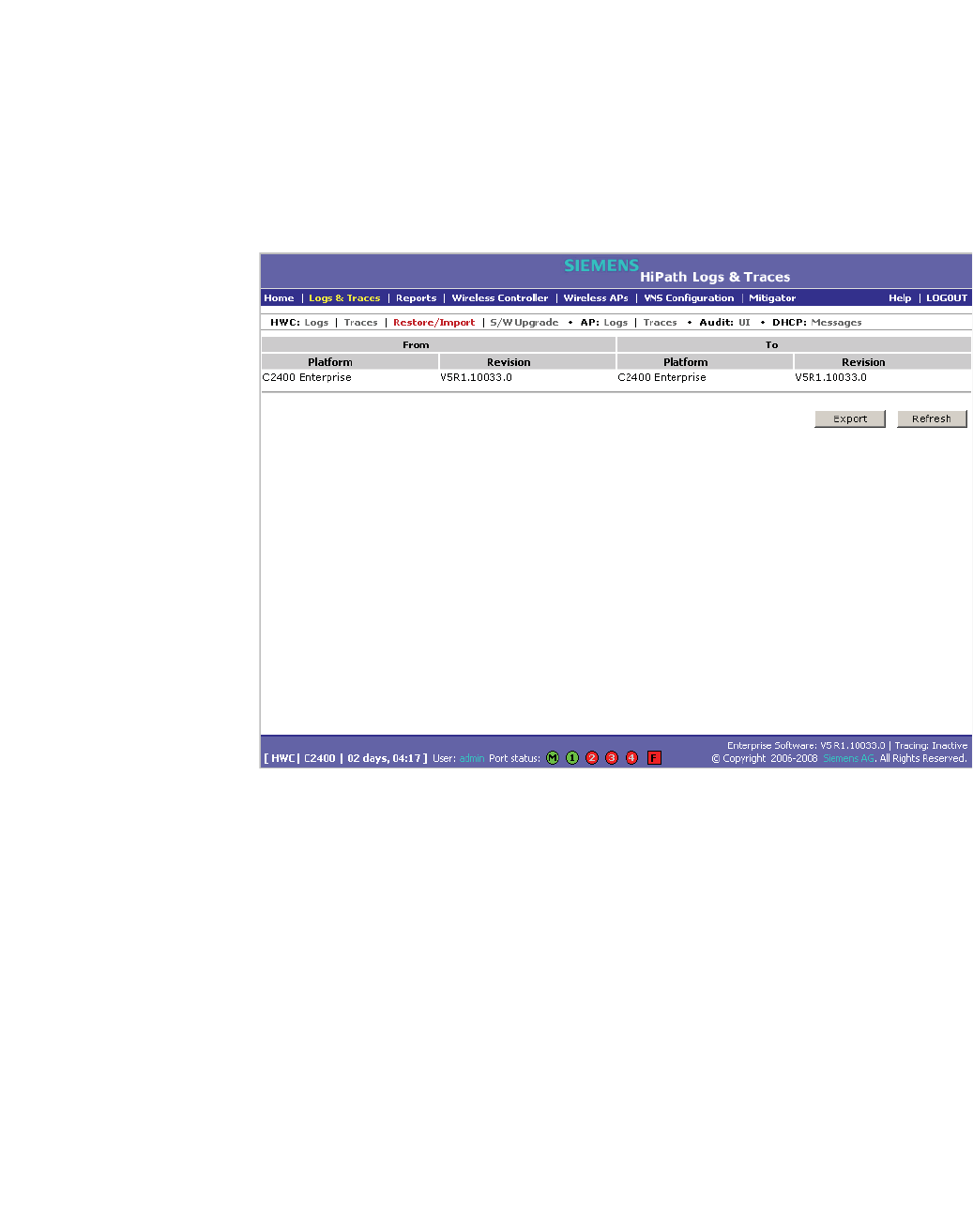Image resolution: width=973 pixels, height=1232 pixels.
Task: Click the Platform header under To
Action: [705, 362]
